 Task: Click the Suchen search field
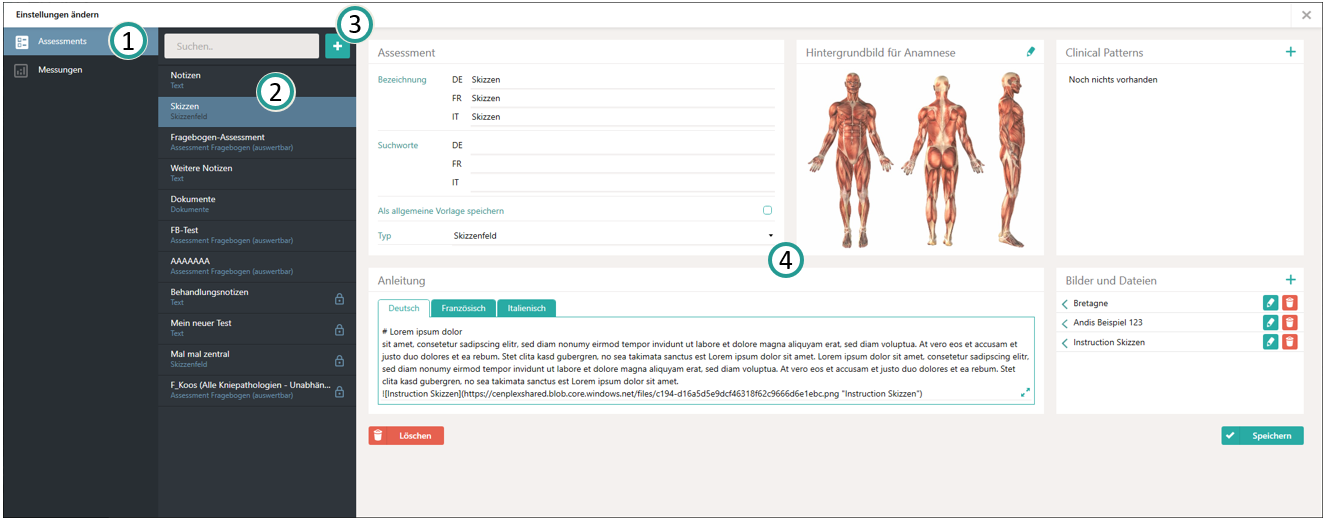[x=240, y=46]
